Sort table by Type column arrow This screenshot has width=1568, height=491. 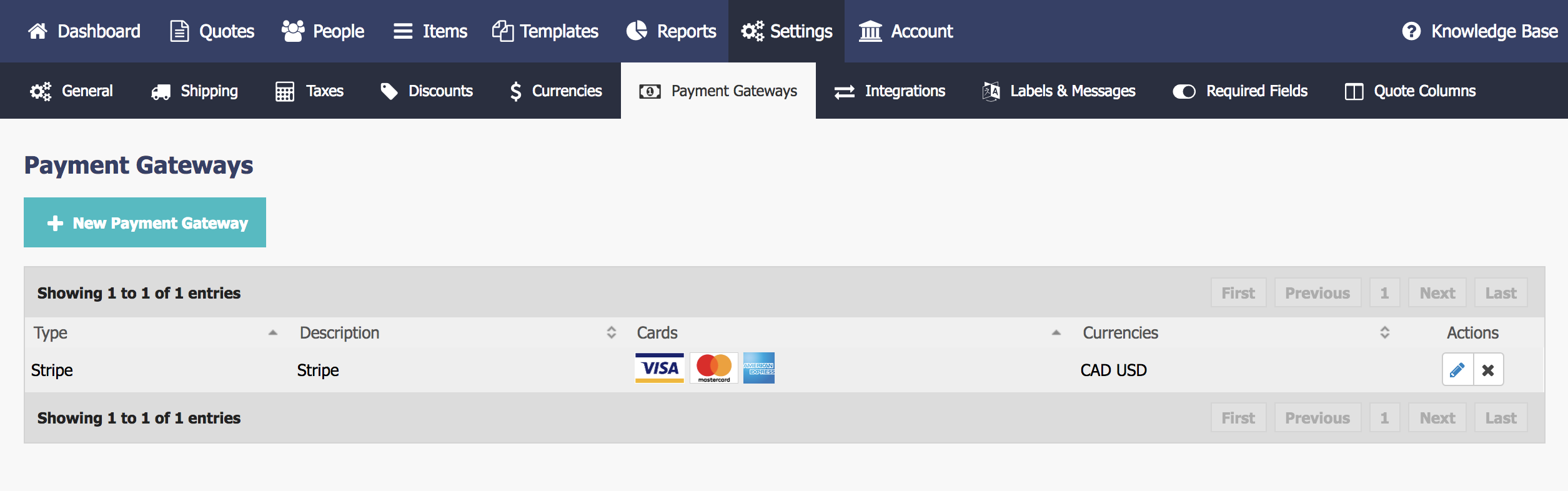(272, 333)
